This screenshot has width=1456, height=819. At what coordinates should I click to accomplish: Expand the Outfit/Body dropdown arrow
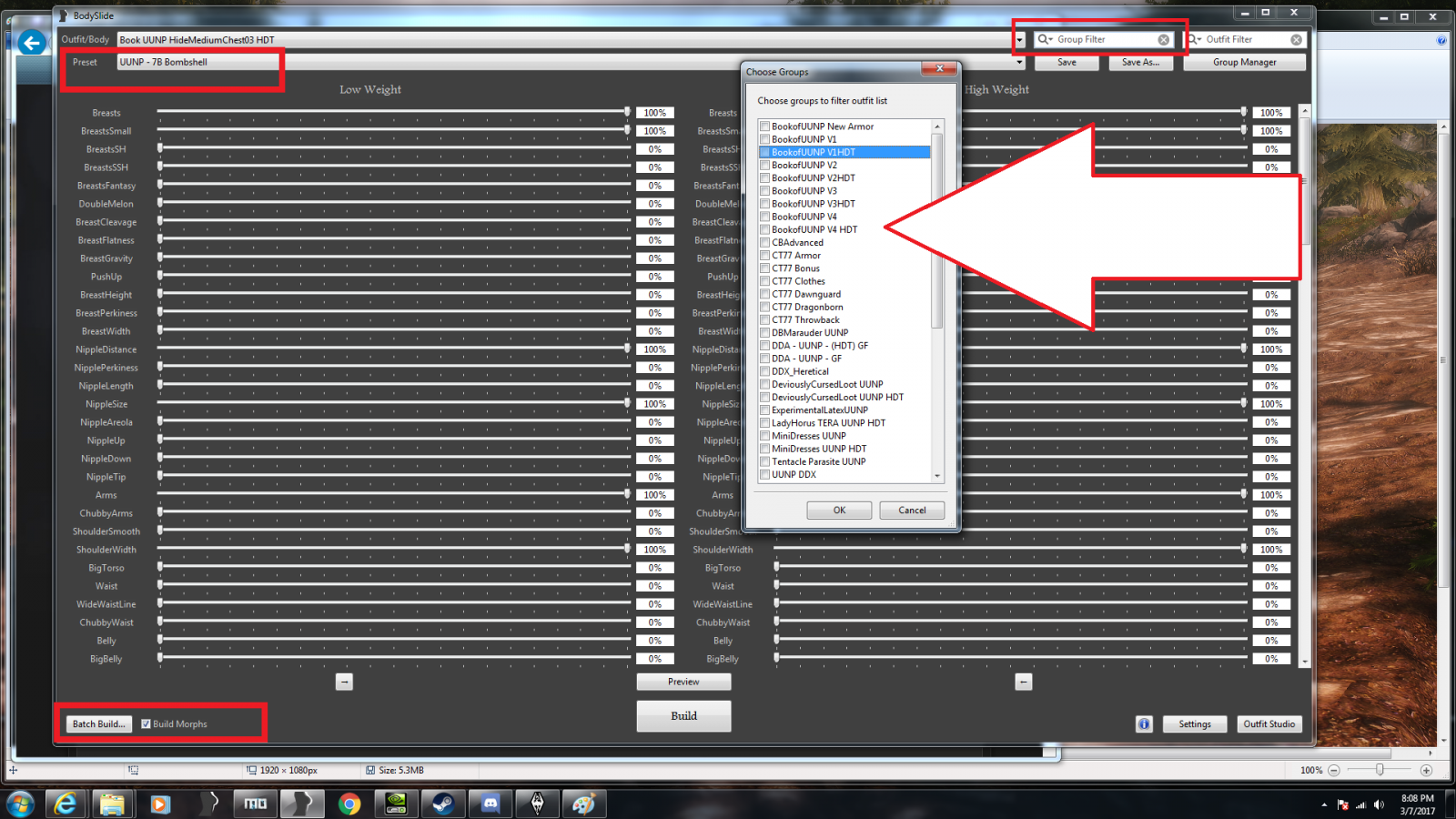tap(1019, 40)
